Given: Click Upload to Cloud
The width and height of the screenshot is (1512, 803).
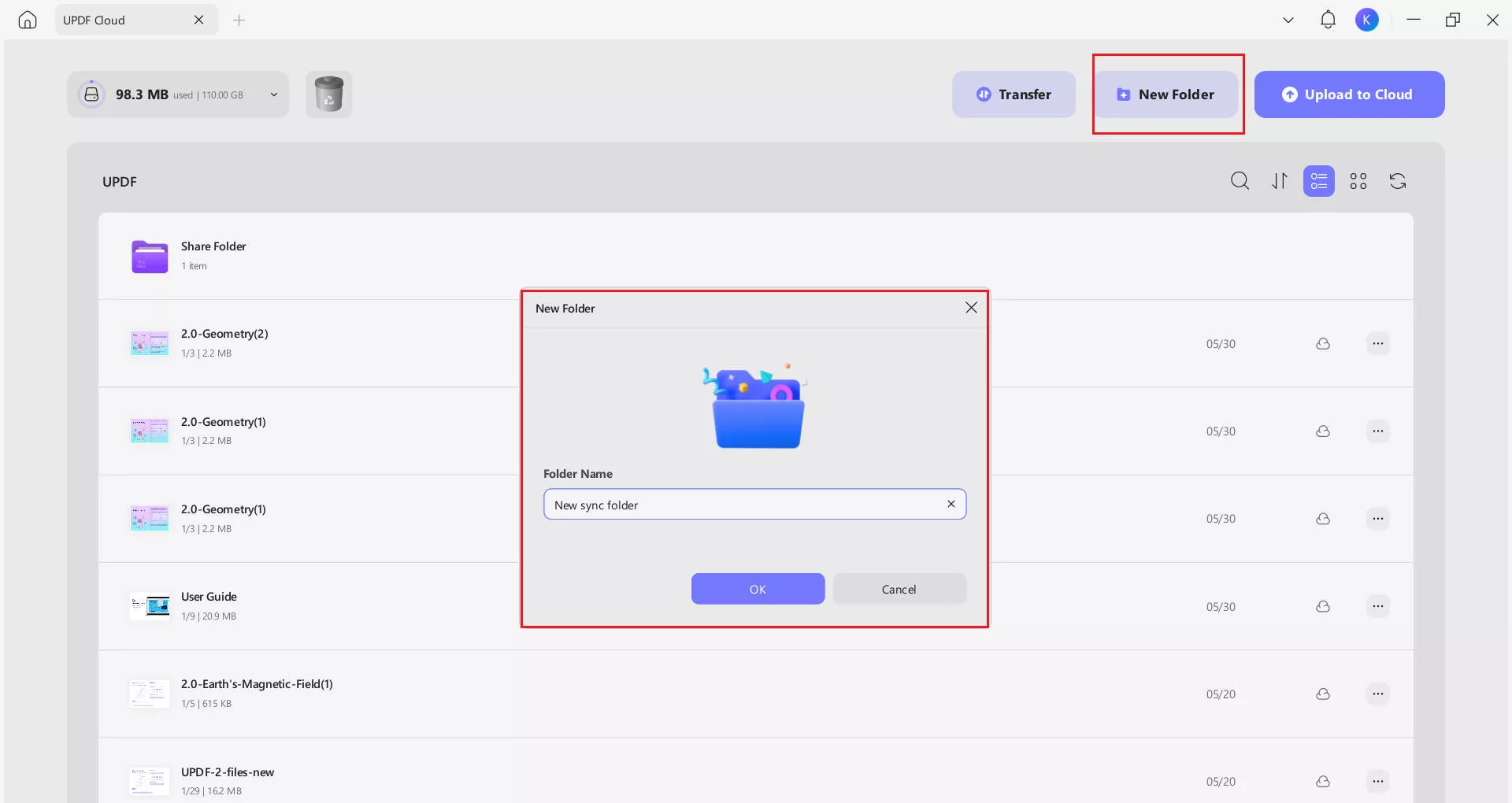Looking at the screenshot, I should pyautogui.click(x=1349, y=94).
